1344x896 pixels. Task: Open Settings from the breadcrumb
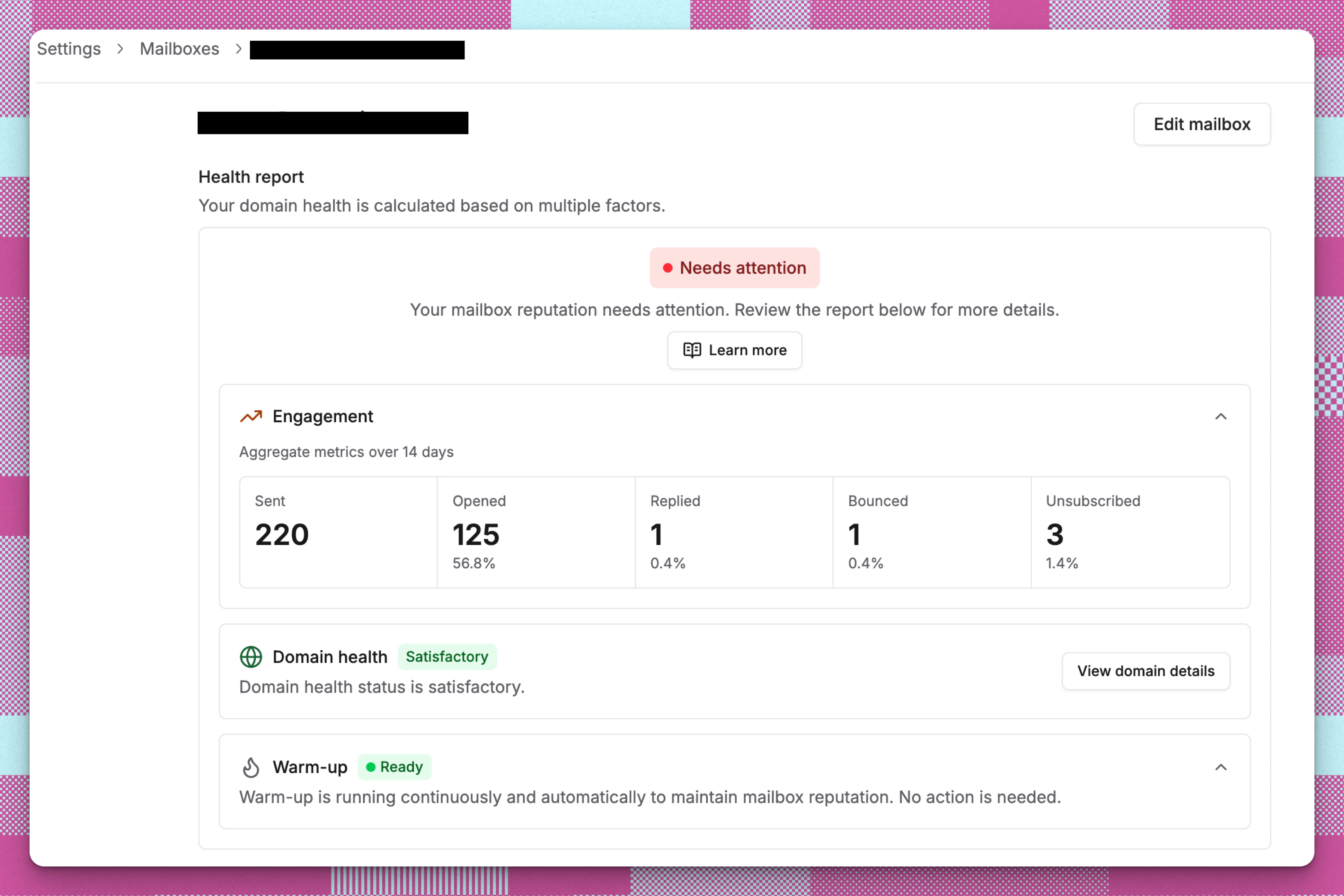click(x=68, y=49)
